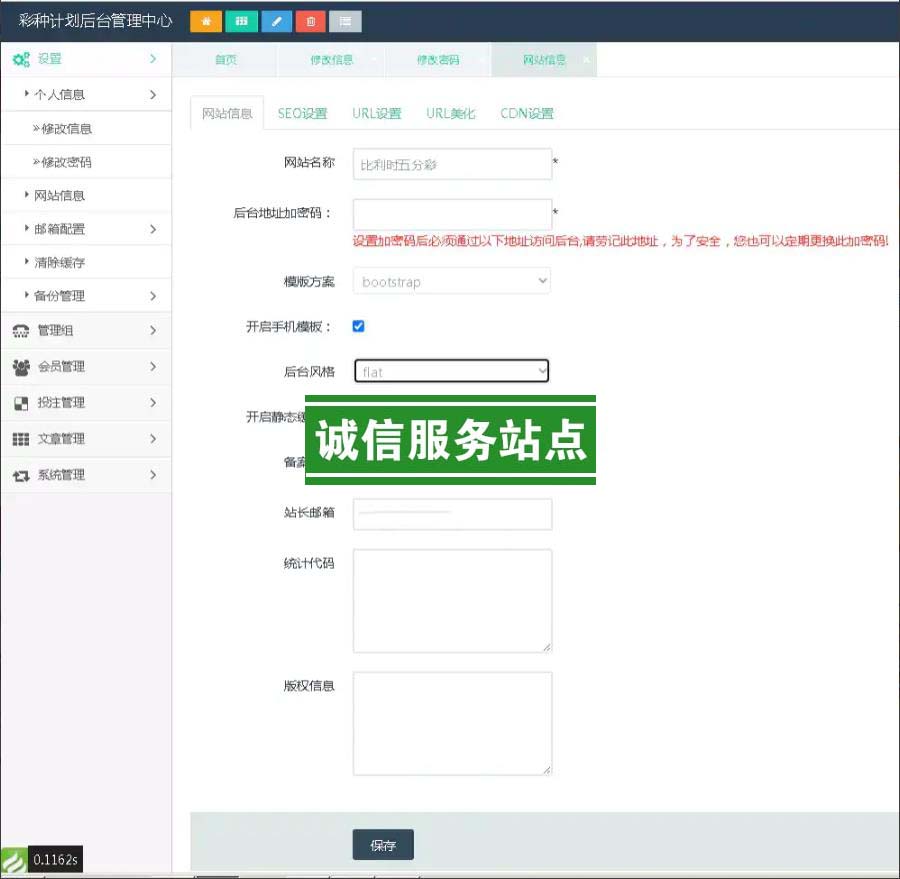Viewport: 900px width, 879px height.
Task: Switch to the CDN设置 tab
Action: pyautogui.click(x=527, y=114)
